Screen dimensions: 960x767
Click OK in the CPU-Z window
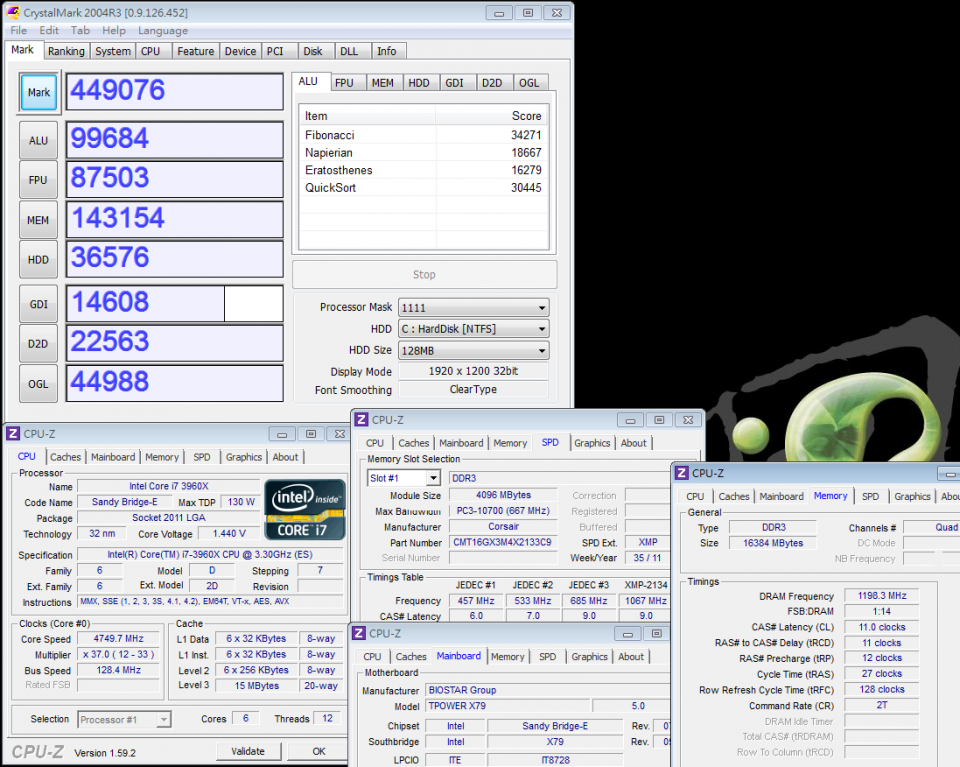(318, 751)
